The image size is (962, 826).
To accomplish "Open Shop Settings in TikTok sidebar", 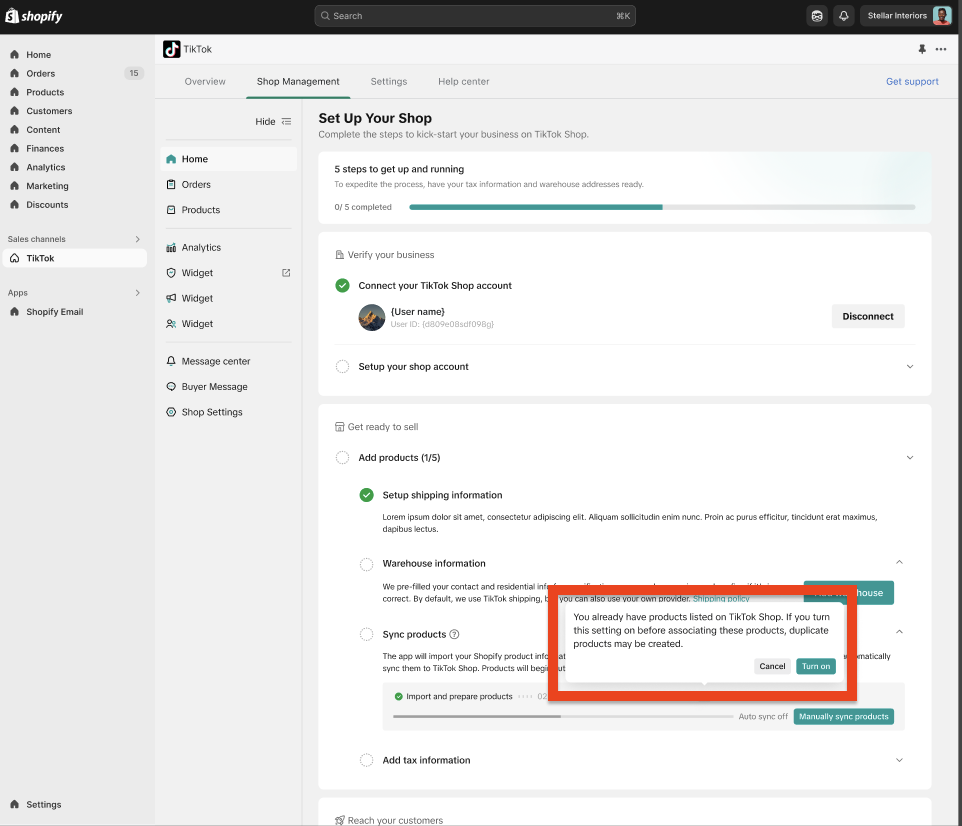I will 211,412.
